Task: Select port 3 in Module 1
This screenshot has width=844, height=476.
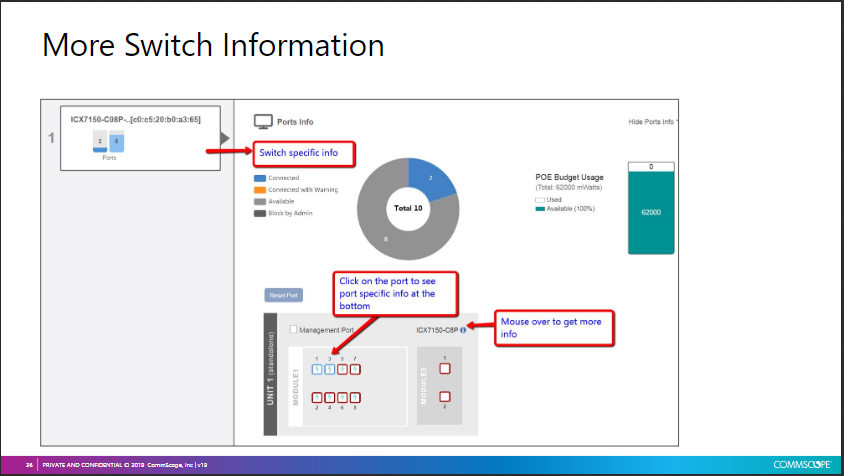Action: (x=330, y=369)
